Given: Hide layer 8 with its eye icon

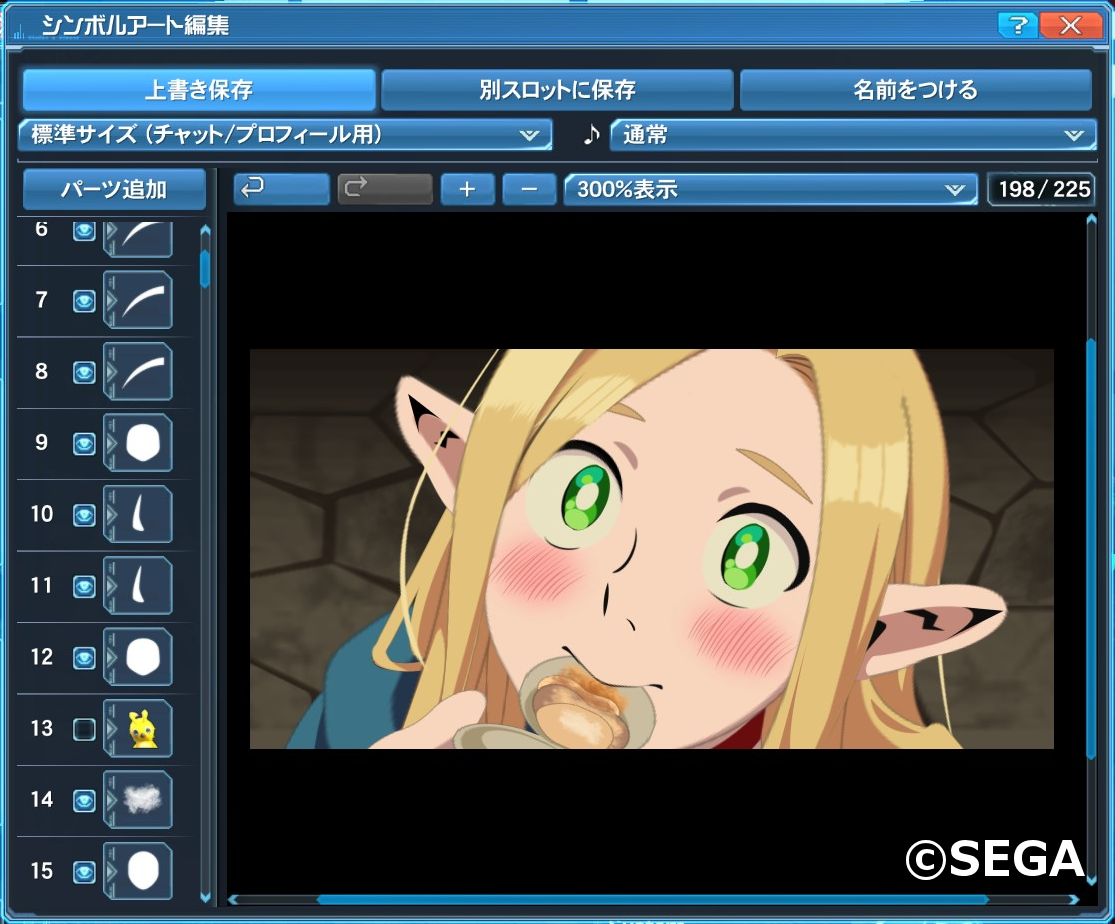Looking at the screenshot, I should pos(84,373).
